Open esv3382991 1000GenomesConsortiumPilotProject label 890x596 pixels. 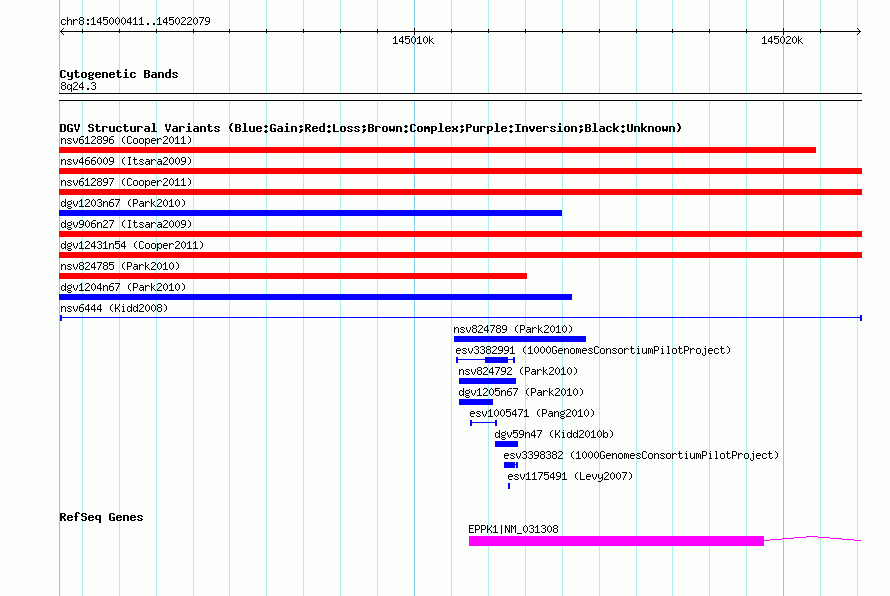pos(593,350)
